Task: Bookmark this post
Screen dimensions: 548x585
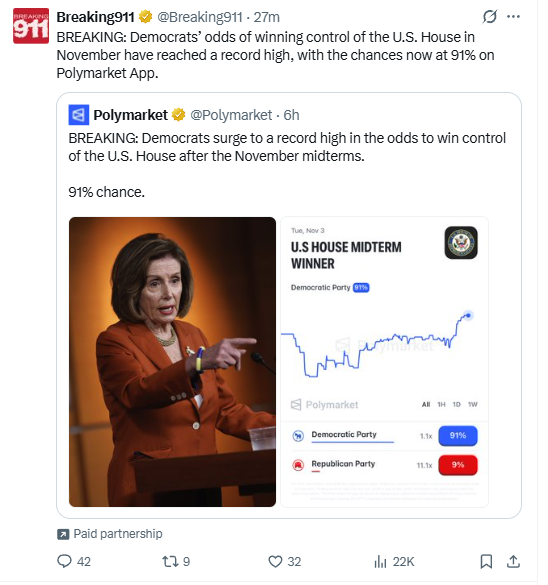Action: point(486,561)
